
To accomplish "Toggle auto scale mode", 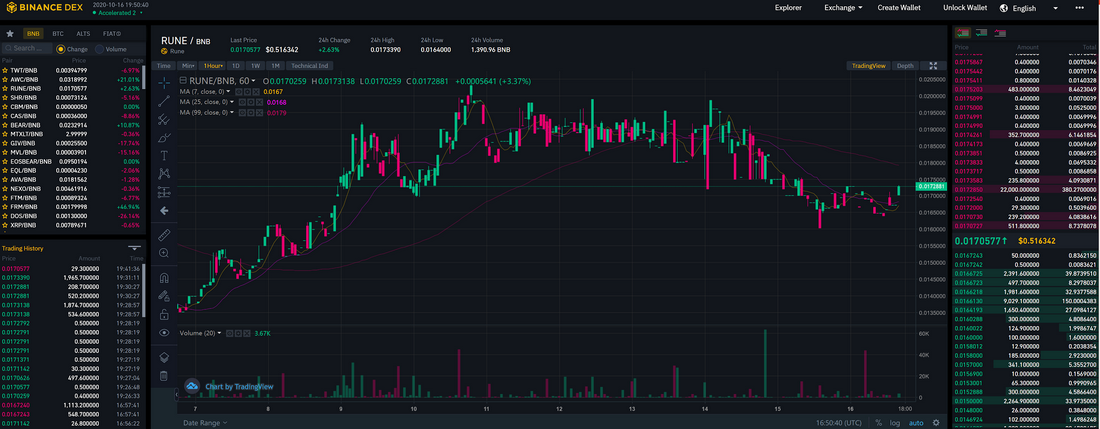I will (x=916, y=423).
